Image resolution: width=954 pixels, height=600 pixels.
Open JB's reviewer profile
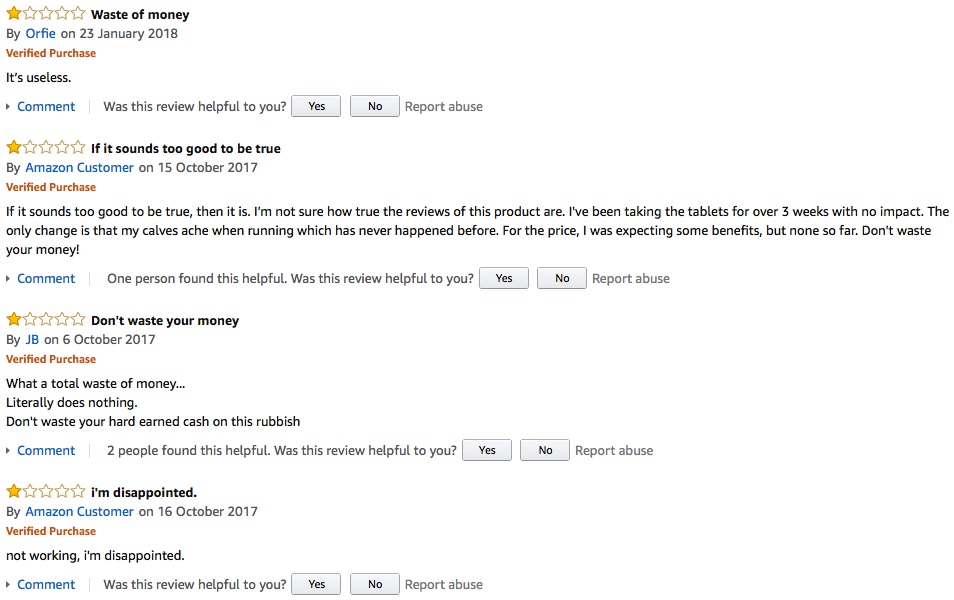[32, 339]
